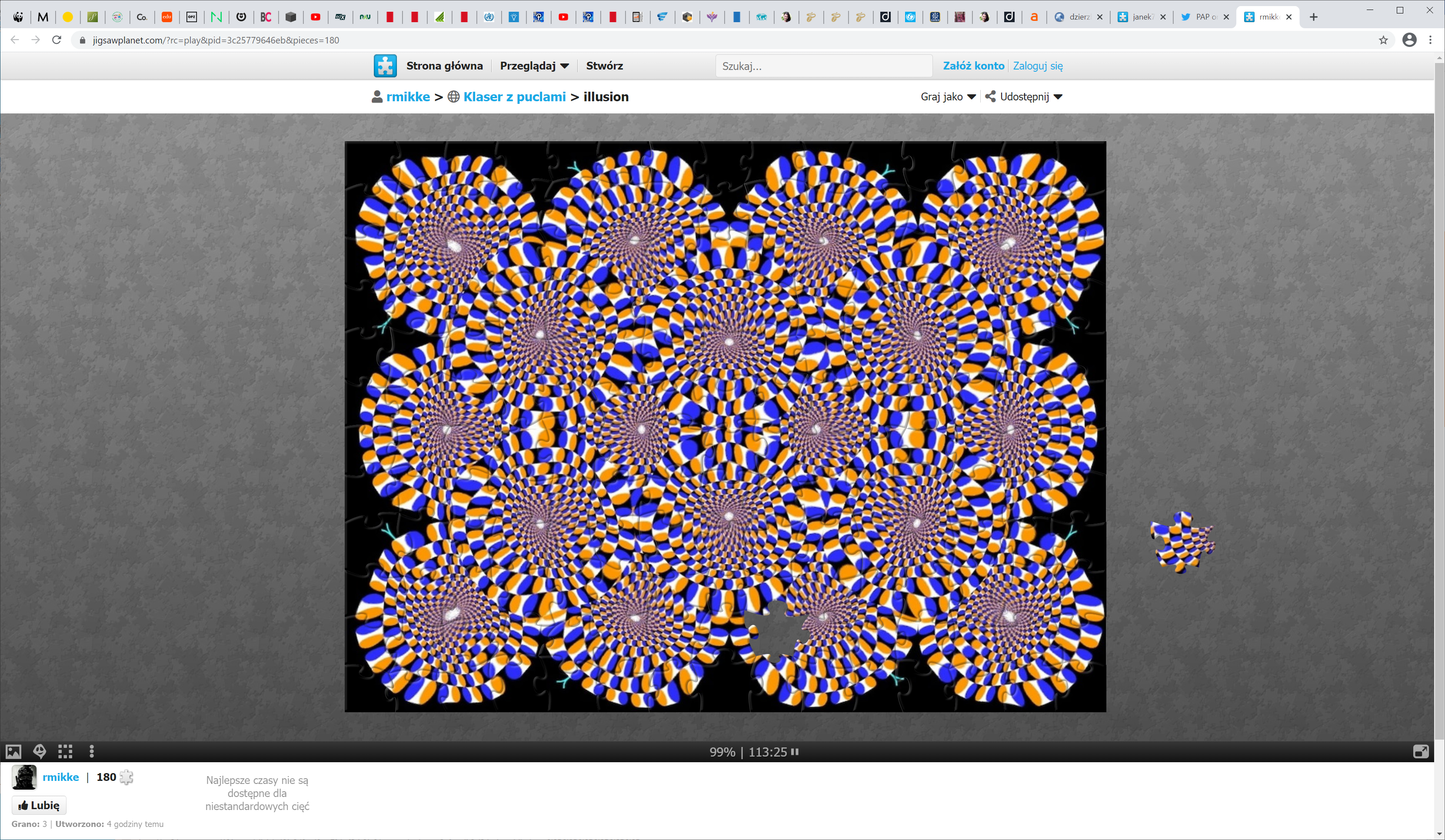Show the puzzle preview image
The image size is (1445, 840).
click(13, 752)
